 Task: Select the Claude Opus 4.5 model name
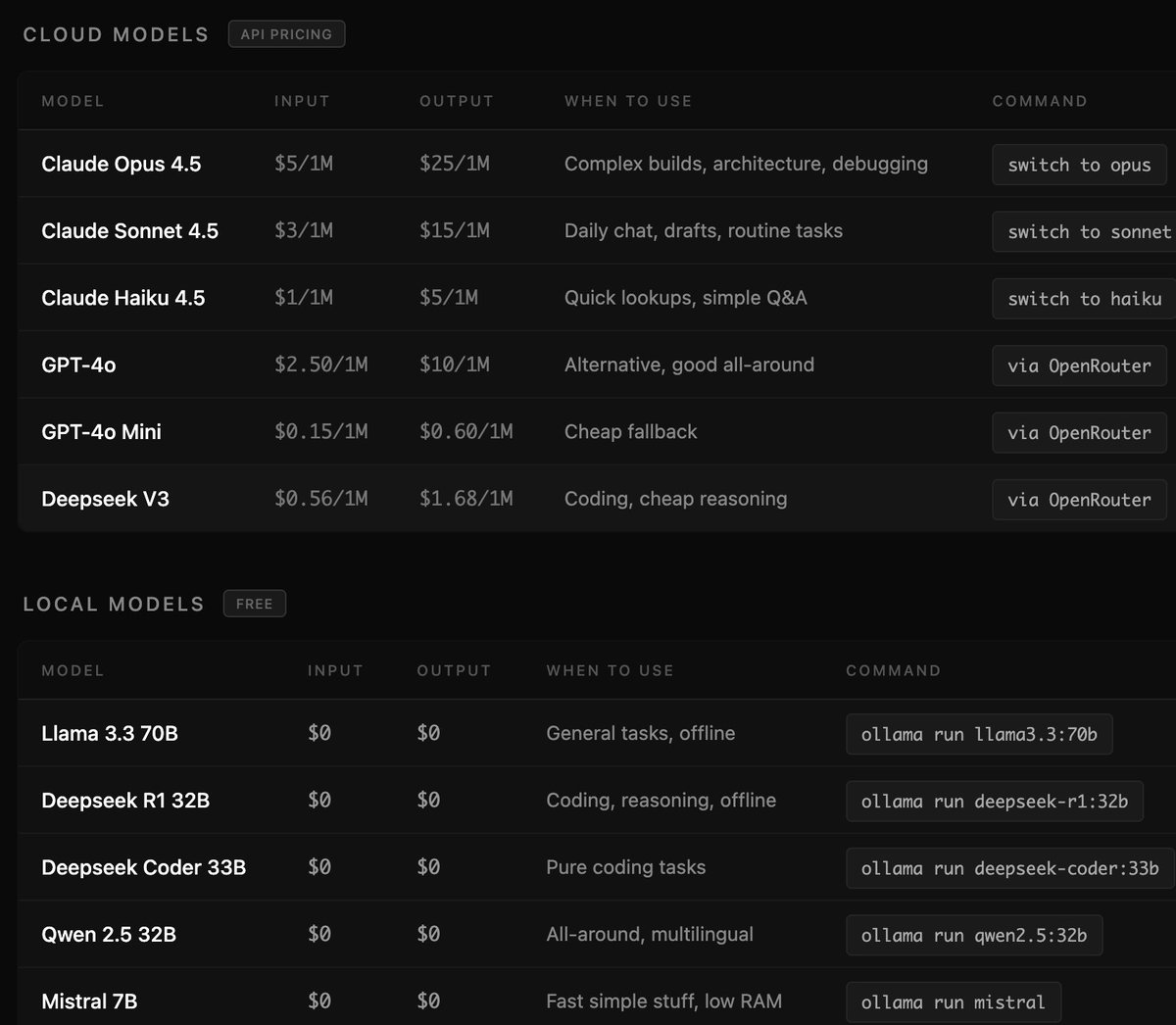coord(122,164)
